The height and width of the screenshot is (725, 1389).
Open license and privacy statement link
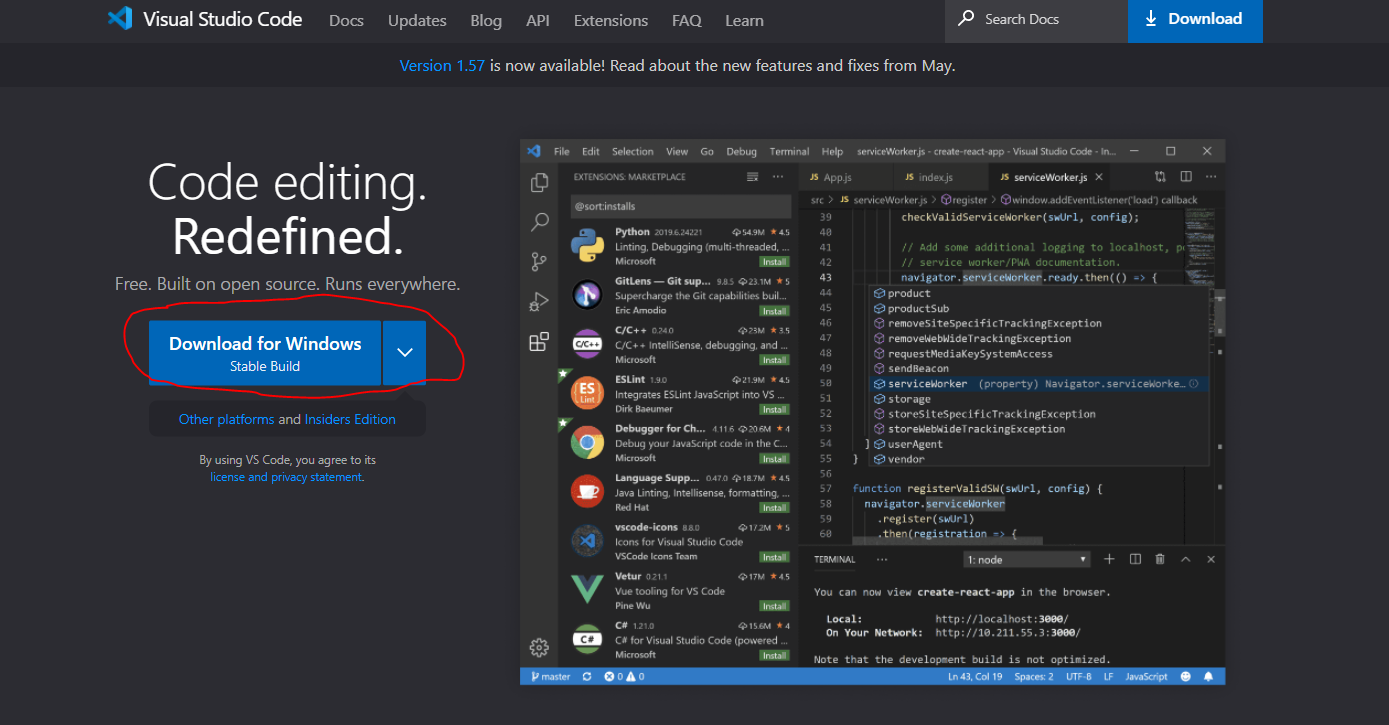[x=286, y=477]
